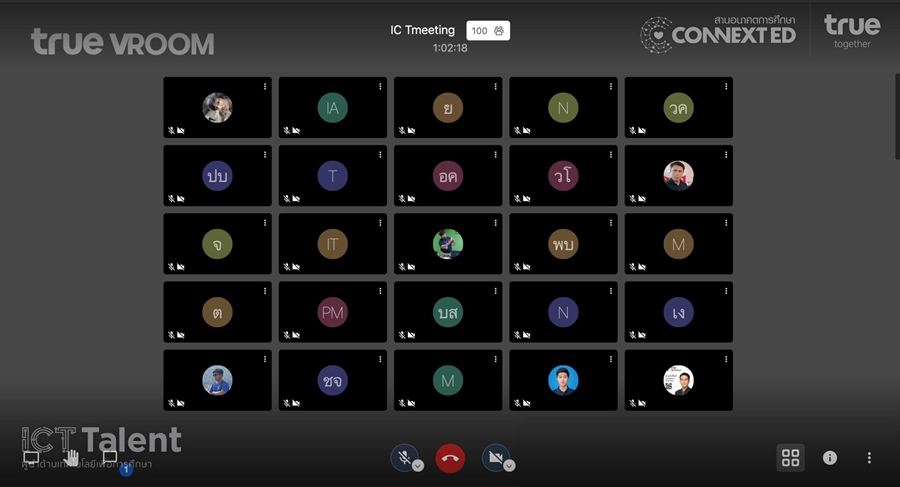
Task: Switch to grid tile view layout
Action: [x=790, y=458]
